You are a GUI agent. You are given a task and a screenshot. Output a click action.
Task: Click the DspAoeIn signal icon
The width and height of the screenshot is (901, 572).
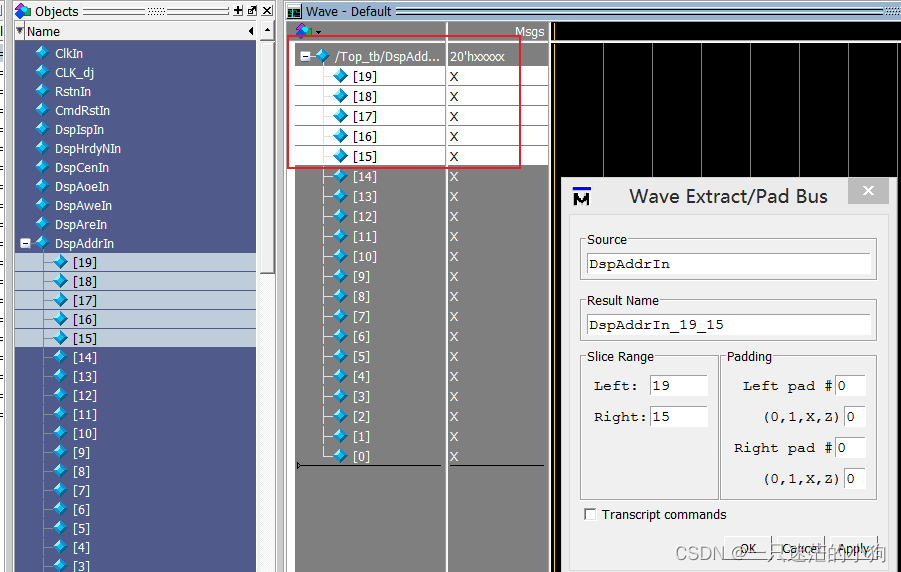[x=42, y=186]
